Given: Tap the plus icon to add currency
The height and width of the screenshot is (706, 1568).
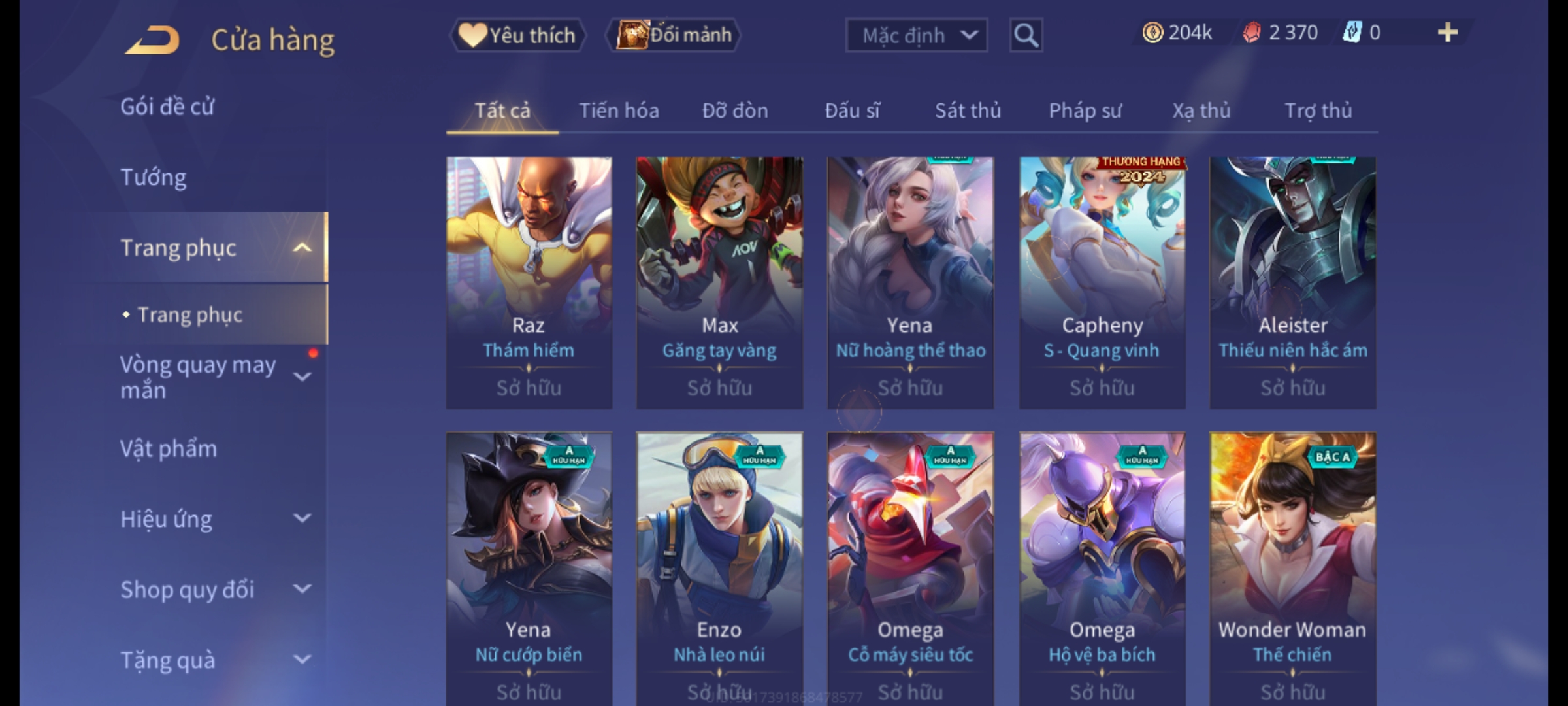Looking at the screenshot, I should (x=1448, y=32).
